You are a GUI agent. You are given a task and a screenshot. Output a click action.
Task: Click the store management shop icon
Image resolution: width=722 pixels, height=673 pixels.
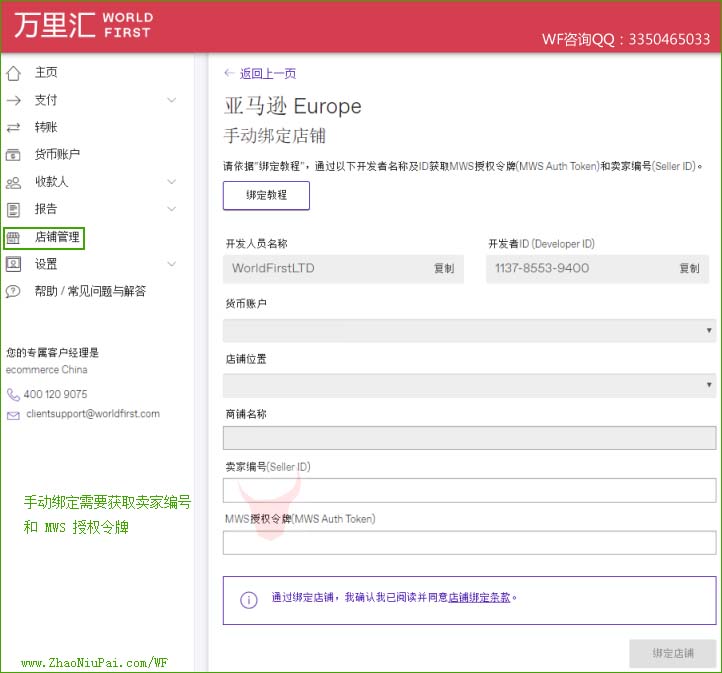[13, 238]
